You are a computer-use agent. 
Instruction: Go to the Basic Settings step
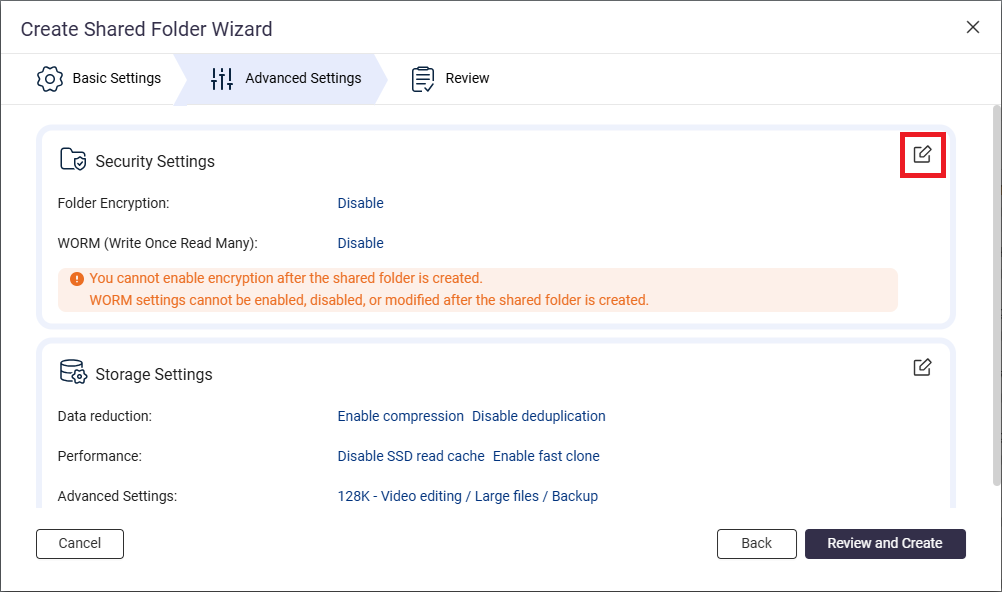tap(99, 78)
